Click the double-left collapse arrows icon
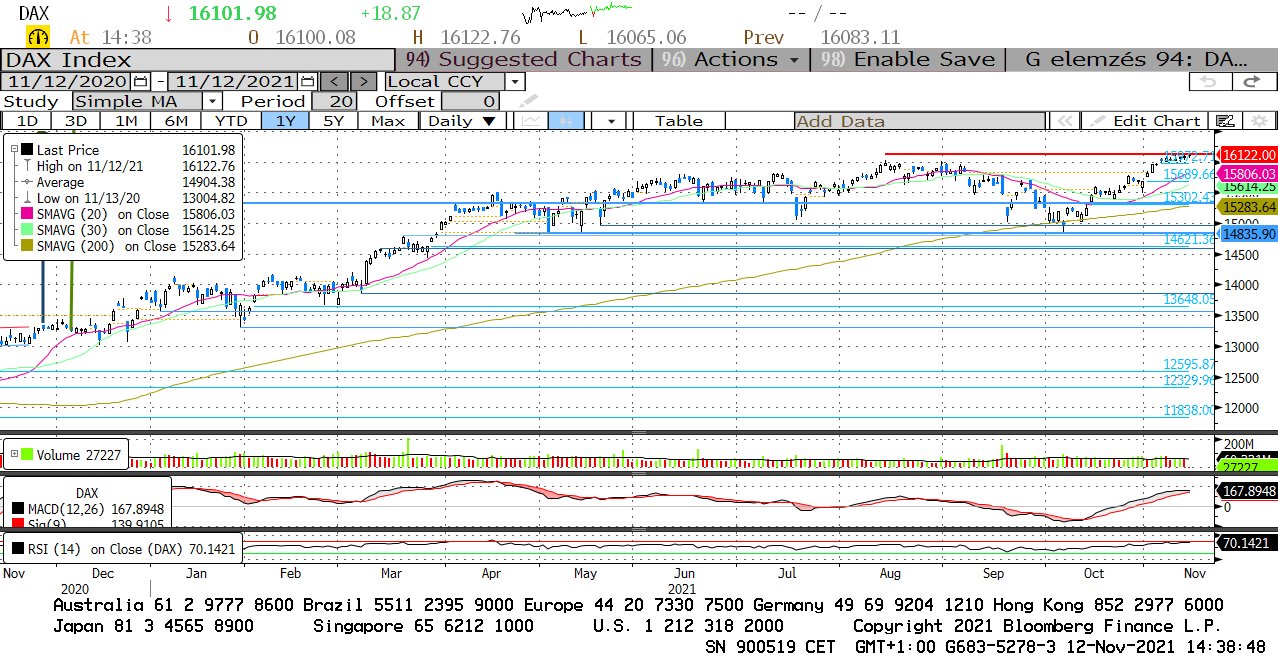The image size is (1278, 670). point(1065,121)
